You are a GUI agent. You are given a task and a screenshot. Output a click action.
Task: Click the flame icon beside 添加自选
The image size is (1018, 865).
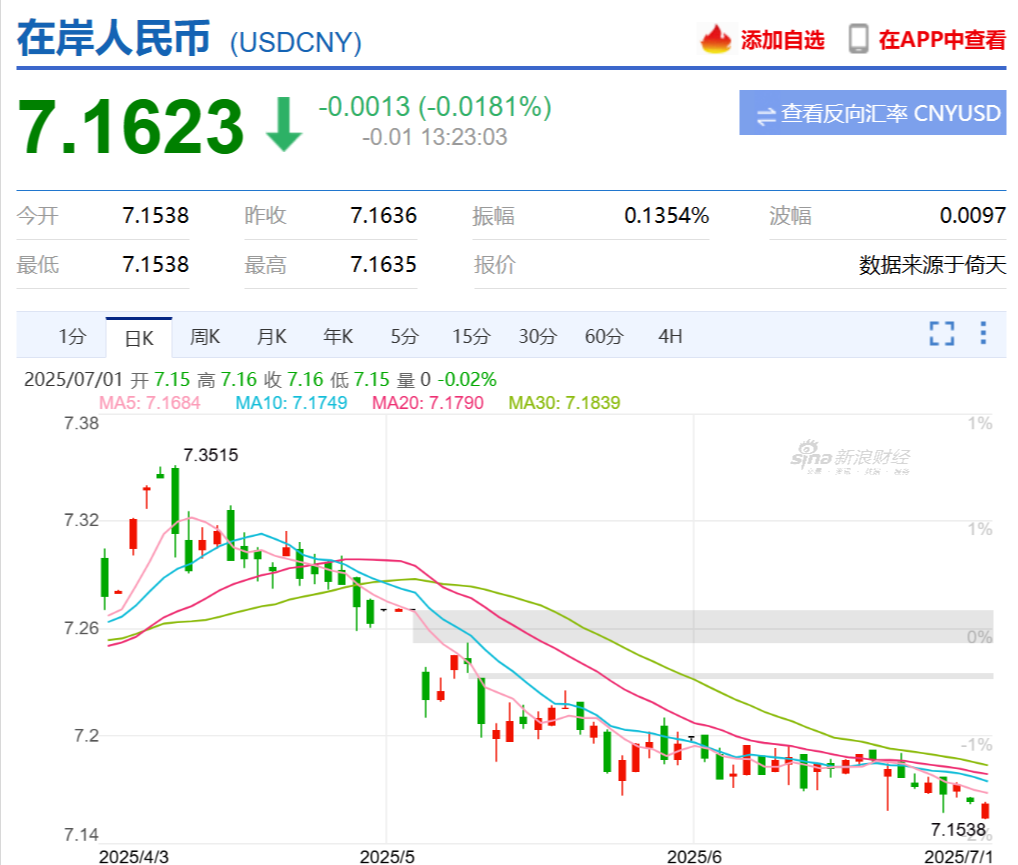tap(715, 39)
